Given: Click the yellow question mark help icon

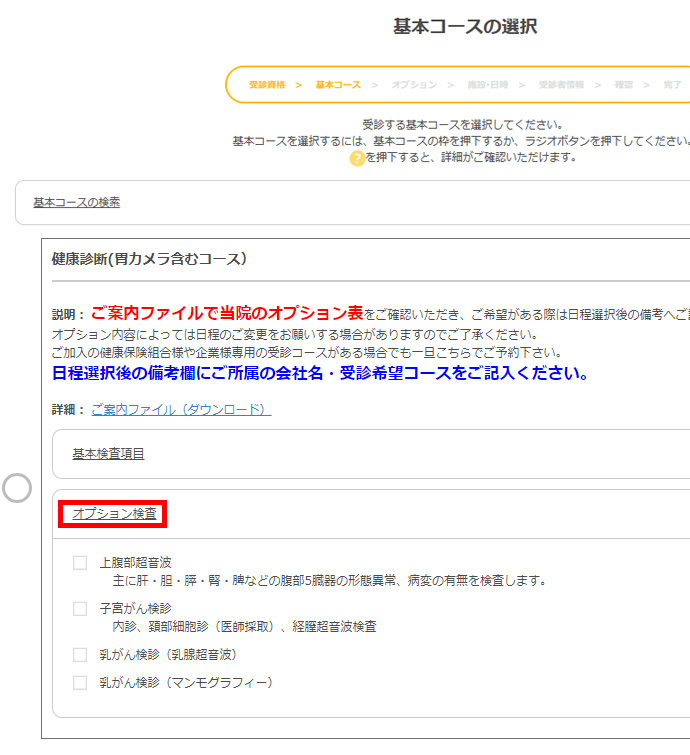Looking at the screenshot, I should (357, 158).
